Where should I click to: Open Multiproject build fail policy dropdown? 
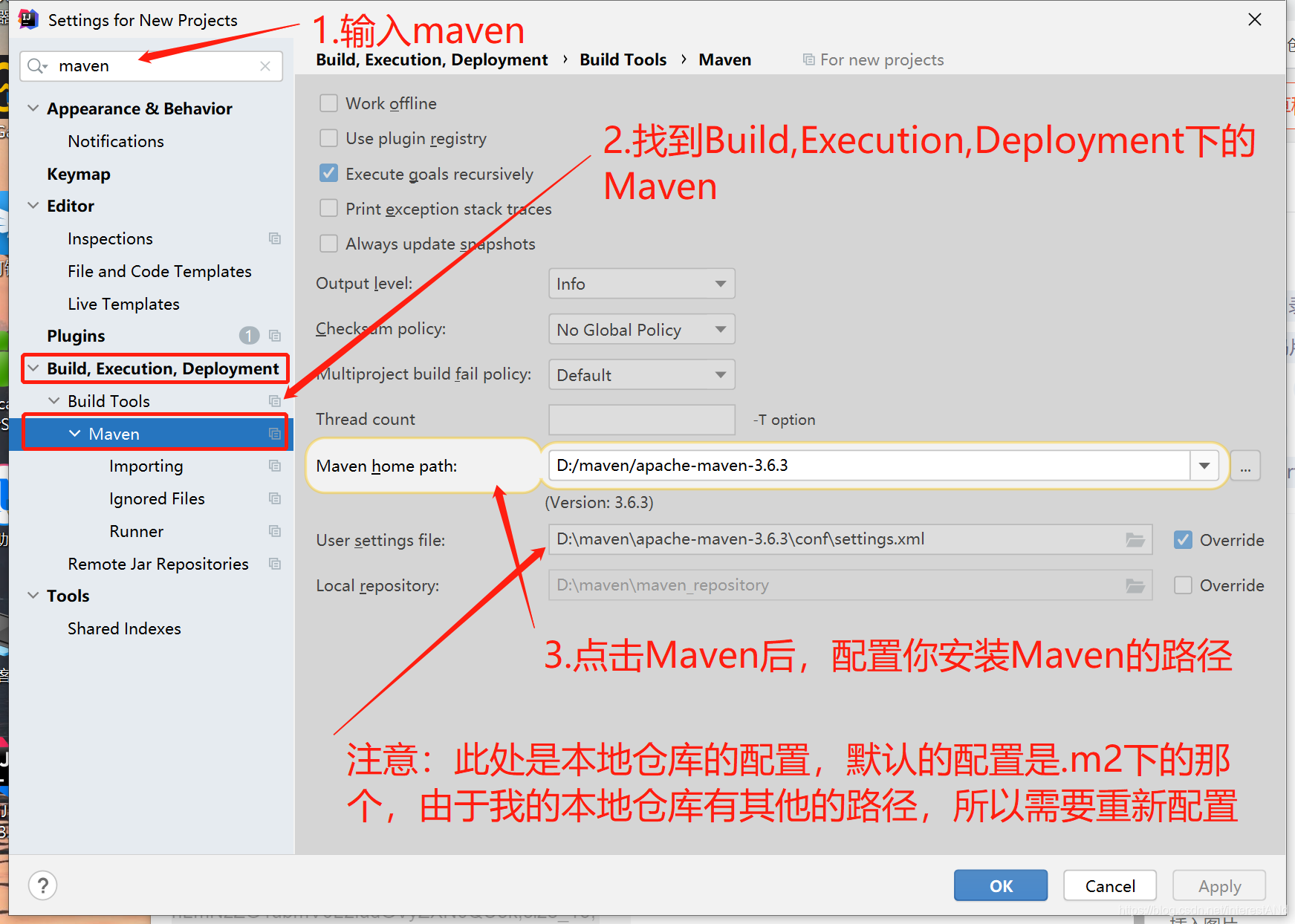coord(642,374)
